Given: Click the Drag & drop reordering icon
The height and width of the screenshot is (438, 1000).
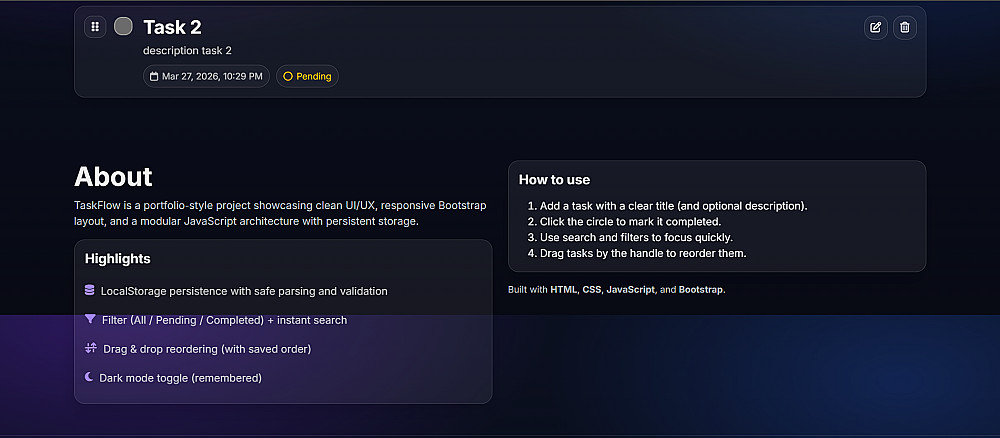Looking at the screenshot, I should pyautogui.click(x=90, y=348).
